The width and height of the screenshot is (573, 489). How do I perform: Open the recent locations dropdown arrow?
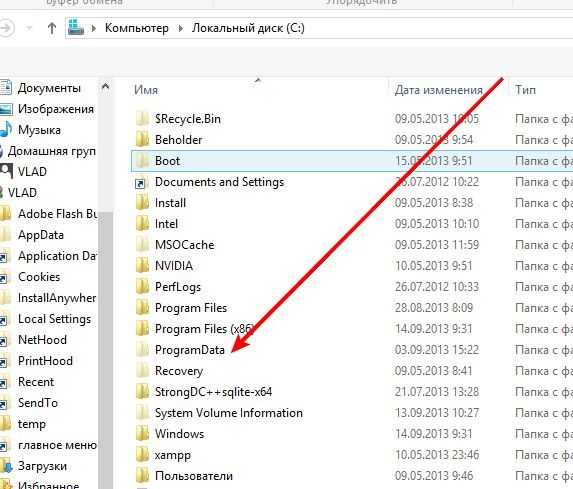coord(30,28)
